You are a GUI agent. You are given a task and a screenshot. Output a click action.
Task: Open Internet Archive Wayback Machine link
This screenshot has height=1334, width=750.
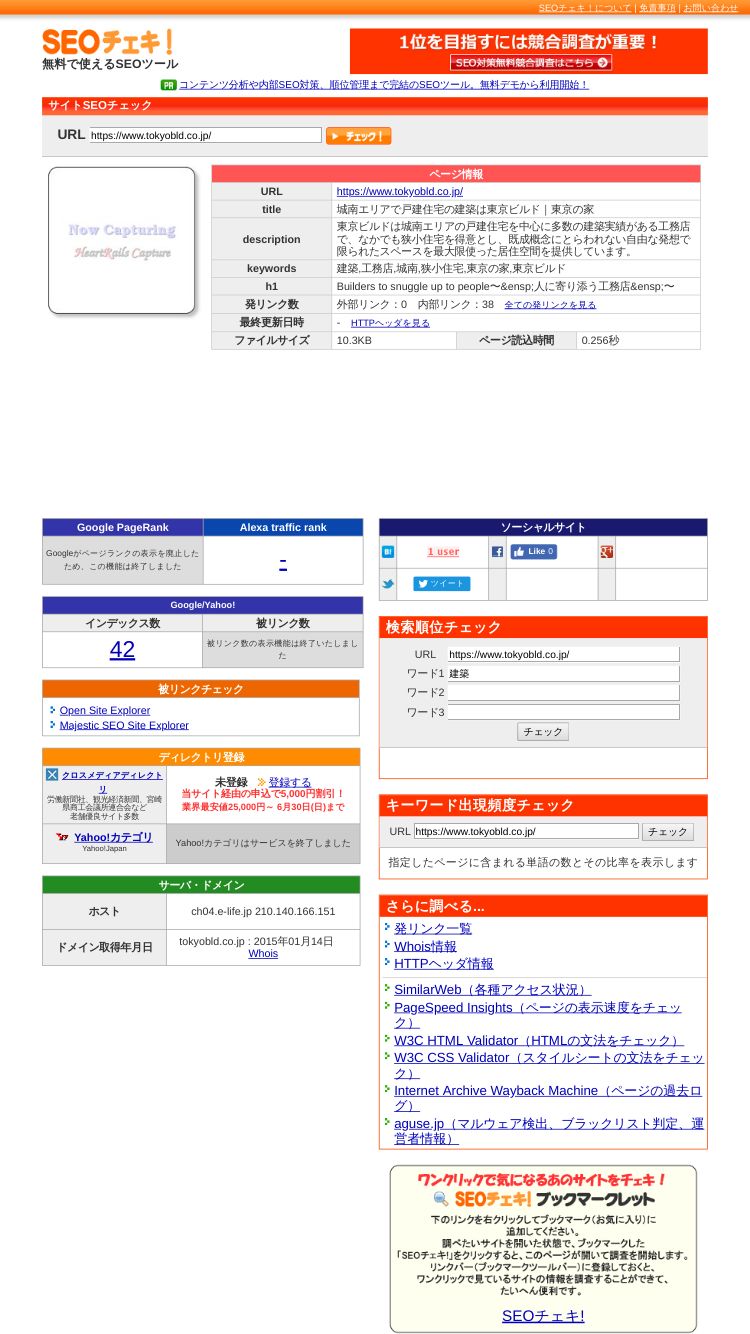(x=548, y=1098)
